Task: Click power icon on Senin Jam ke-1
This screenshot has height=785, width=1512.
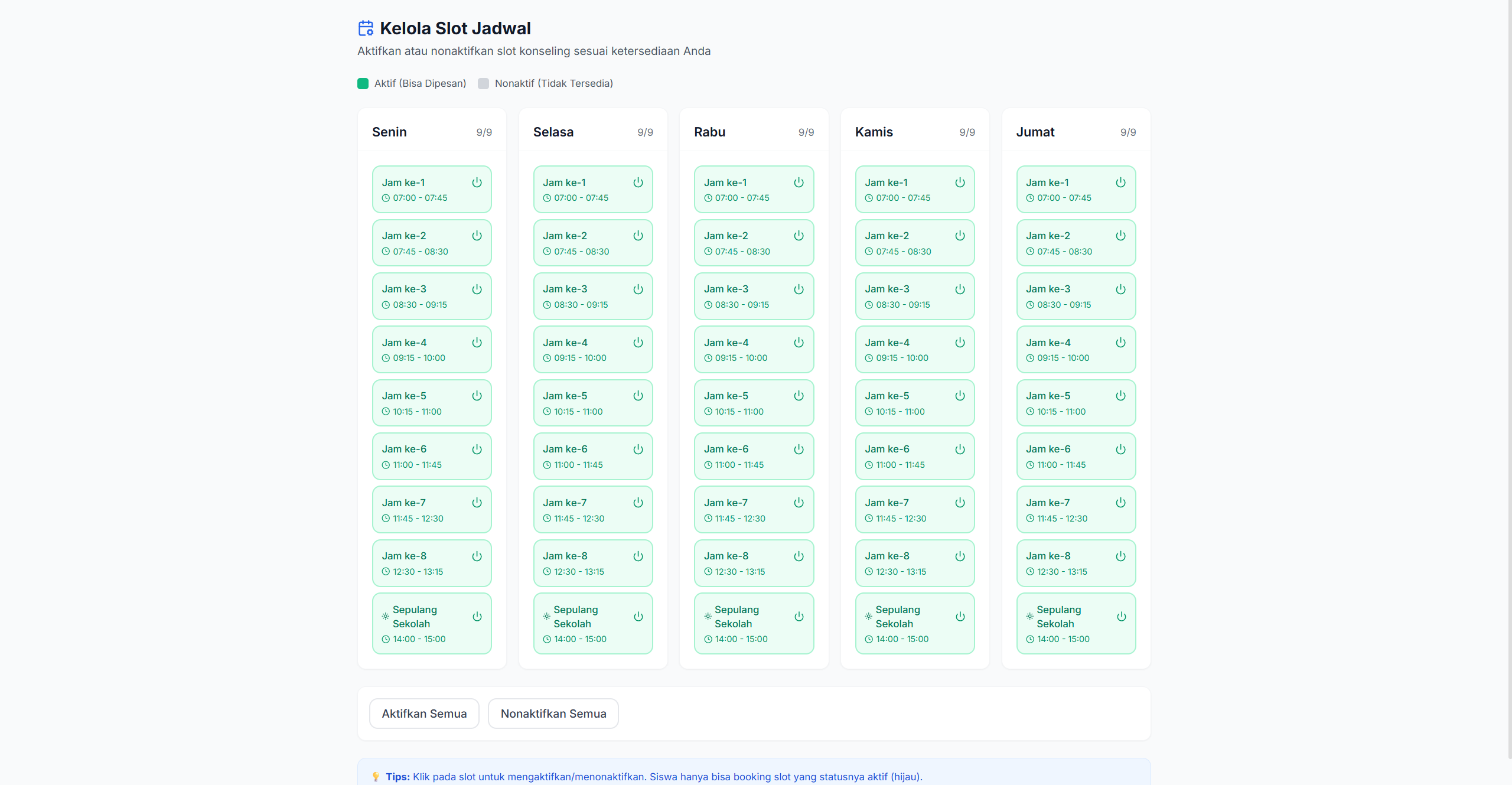Action: point(477,183)
